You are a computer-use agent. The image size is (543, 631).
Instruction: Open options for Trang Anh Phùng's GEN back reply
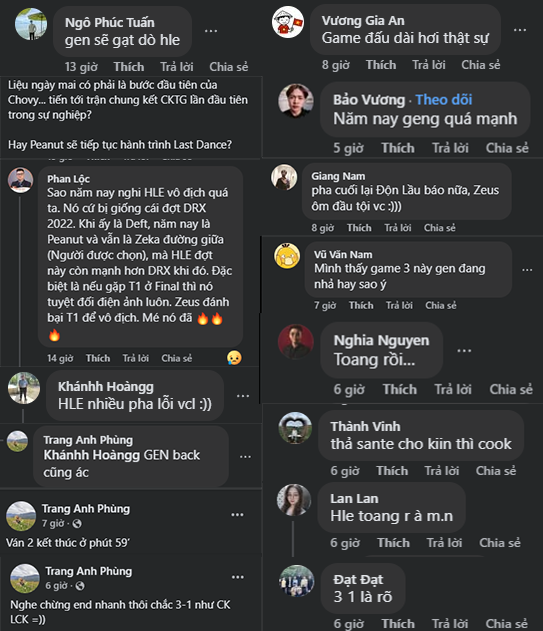point(245,457)
